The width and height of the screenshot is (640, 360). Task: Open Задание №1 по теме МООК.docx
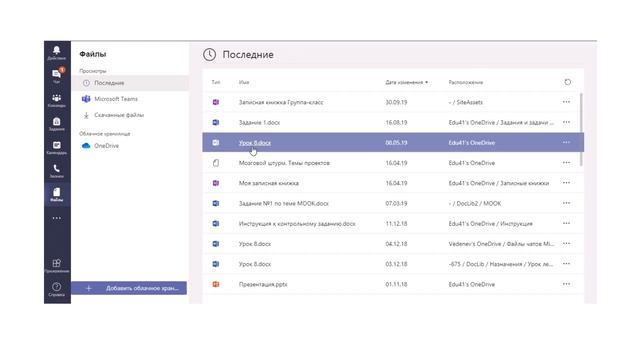284,203
